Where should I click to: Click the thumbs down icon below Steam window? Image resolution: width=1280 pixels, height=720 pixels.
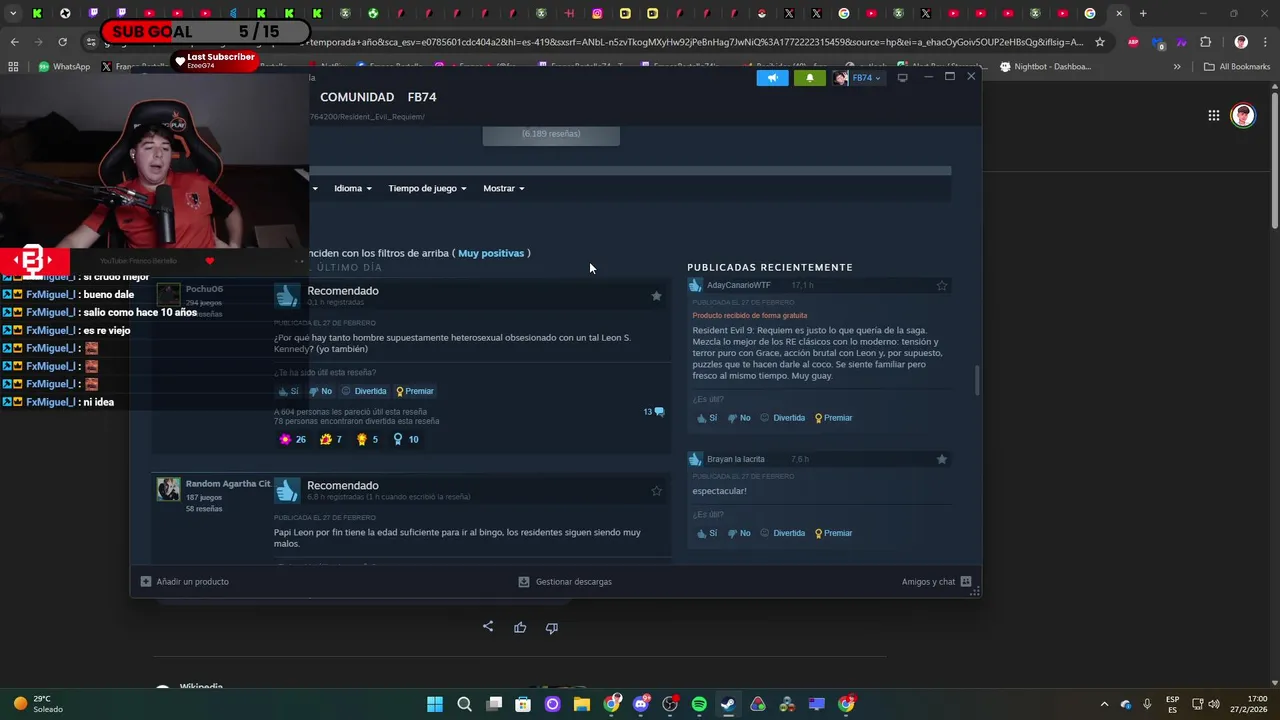pos(551,627)
